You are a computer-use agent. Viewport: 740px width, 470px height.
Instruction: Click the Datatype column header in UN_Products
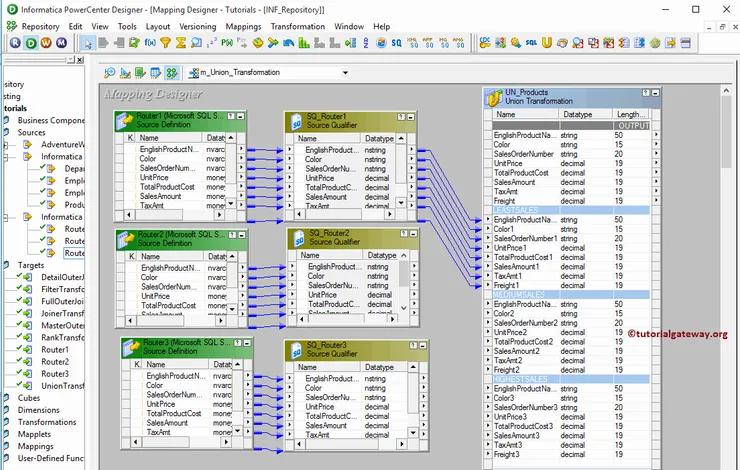(585, 114)
